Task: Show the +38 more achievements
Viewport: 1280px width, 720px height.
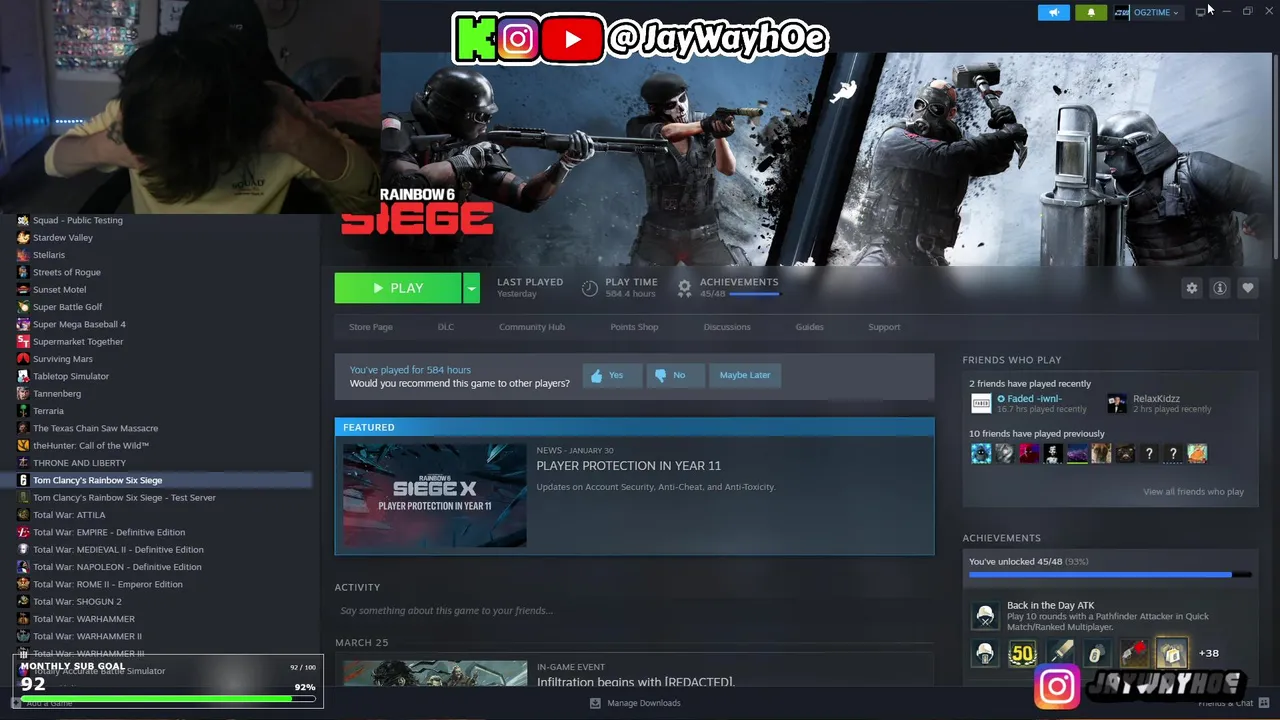Action: 1208,654
